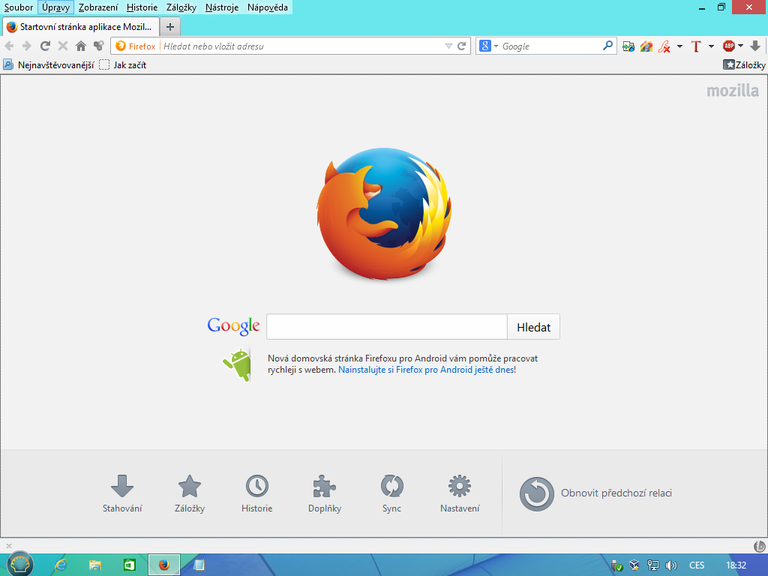
Task: Open the Google search engine selector
Action: (488, 46)
